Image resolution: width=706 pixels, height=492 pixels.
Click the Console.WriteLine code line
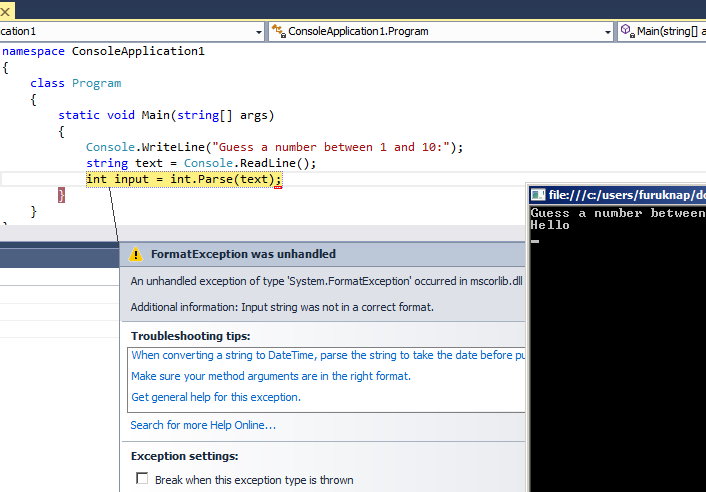point(274,147)
